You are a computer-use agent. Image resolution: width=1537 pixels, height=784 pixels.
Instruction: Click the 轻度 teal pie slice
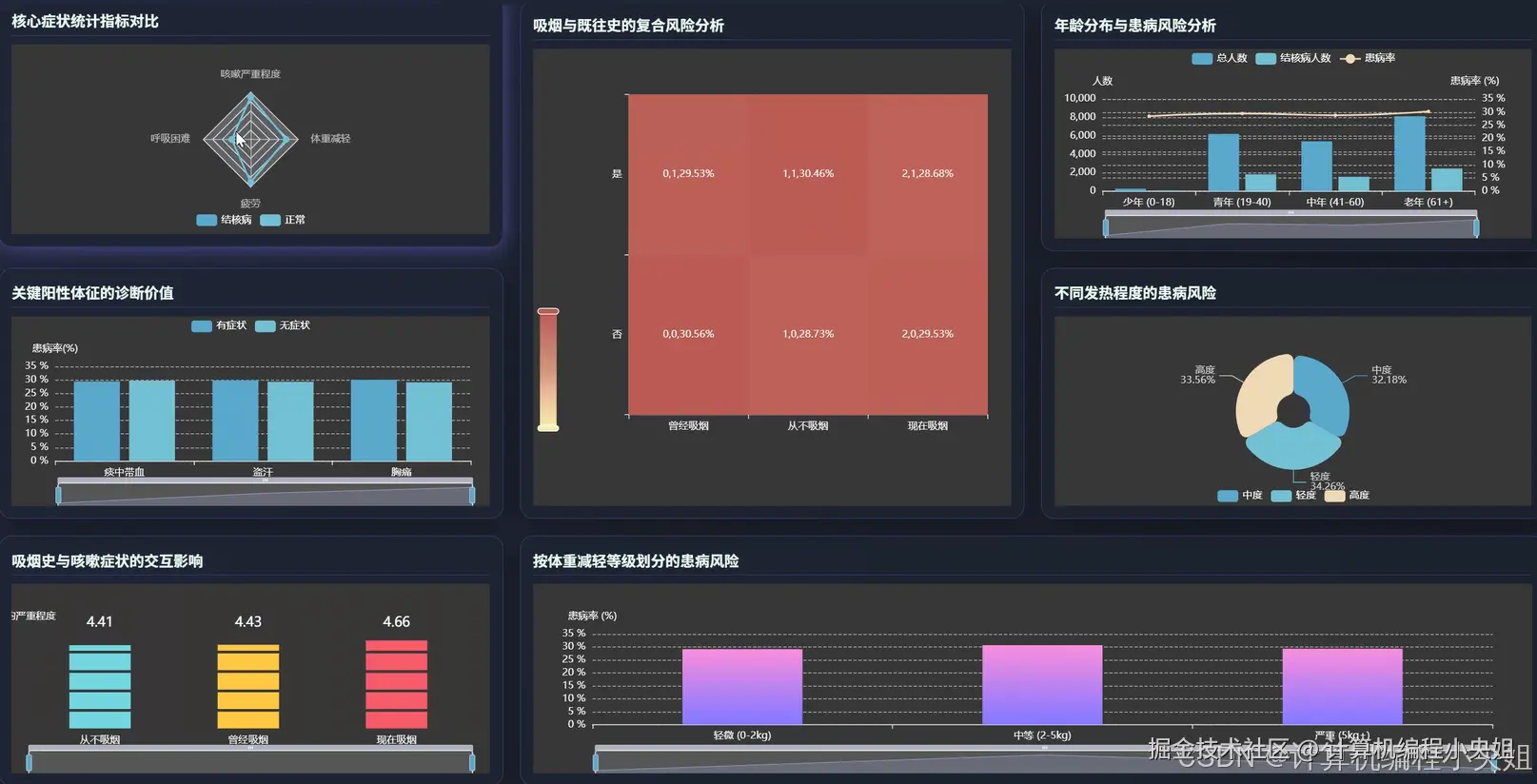[x=1292, y=446]
